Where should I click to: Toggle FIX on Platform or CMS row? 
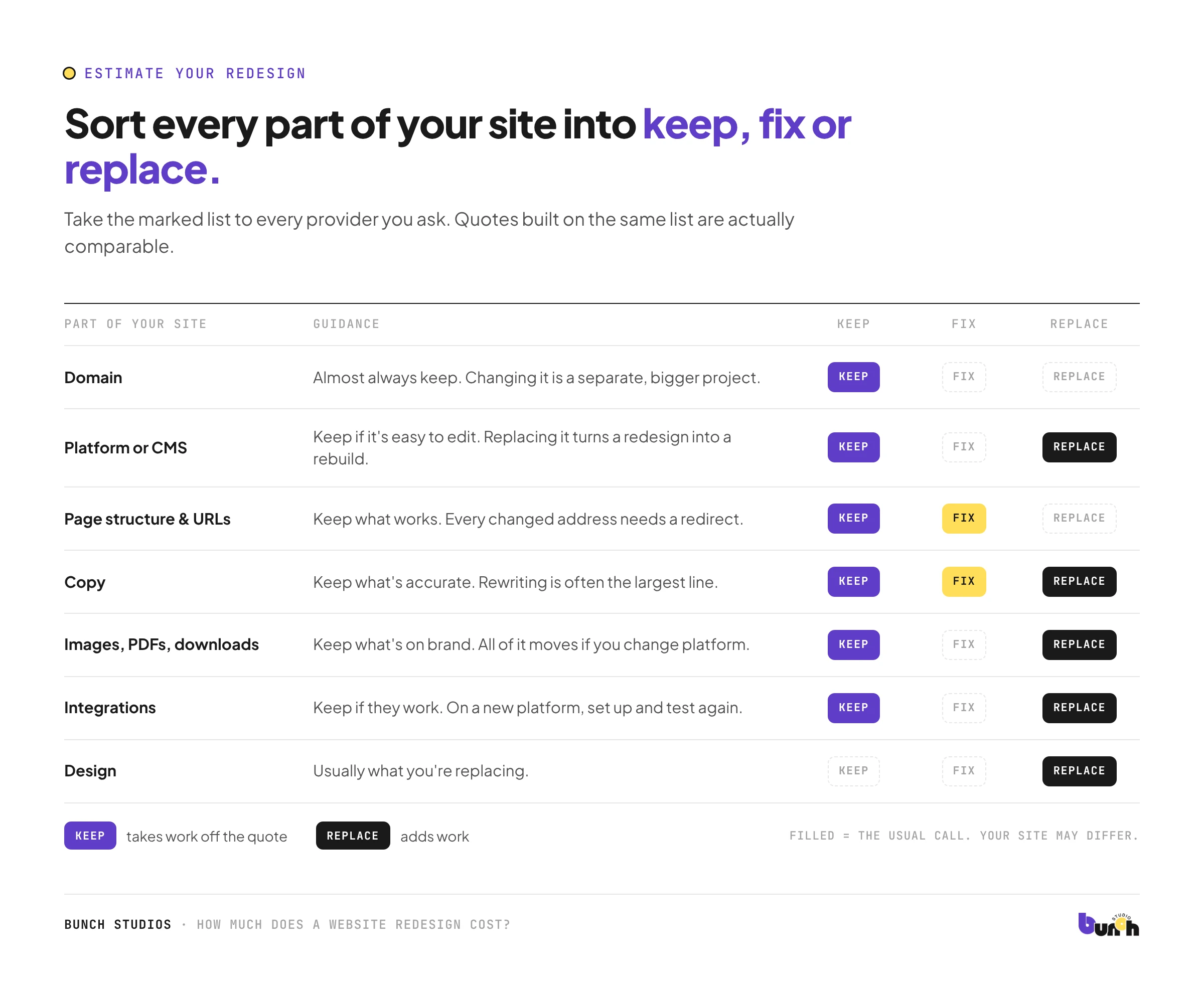pyautogui.click(x=963, y=447)
